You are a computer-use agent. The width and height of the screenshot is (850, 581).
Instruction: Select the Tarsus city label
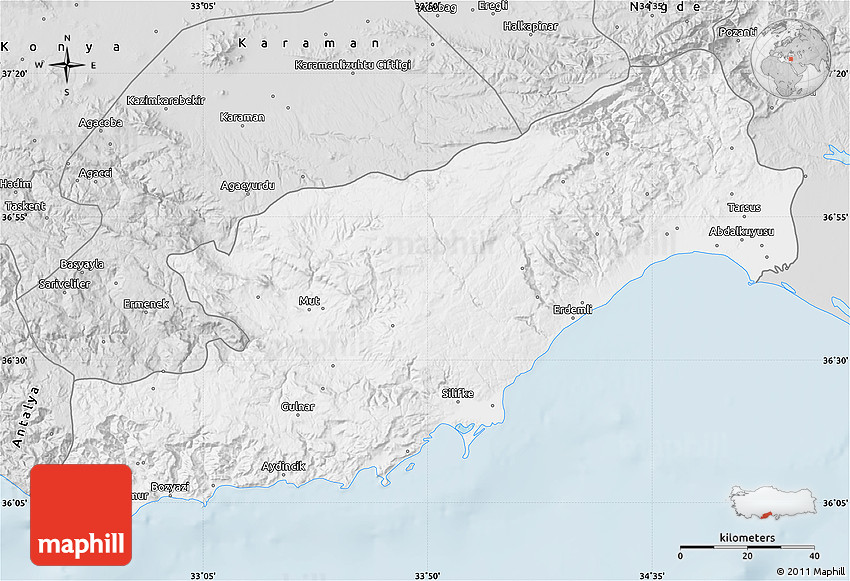(744, 207)
